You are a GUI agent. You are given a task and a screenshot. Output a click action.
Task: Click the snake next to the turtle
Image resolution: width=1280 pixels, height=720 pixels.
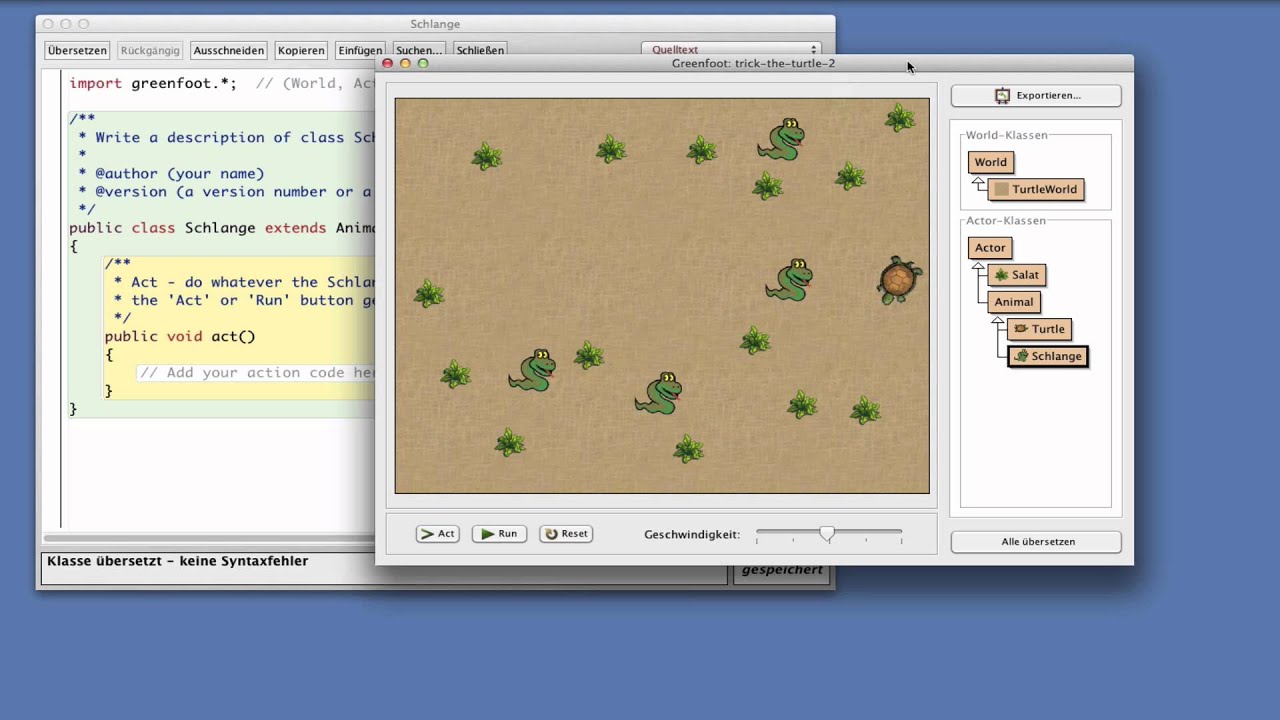790,280
